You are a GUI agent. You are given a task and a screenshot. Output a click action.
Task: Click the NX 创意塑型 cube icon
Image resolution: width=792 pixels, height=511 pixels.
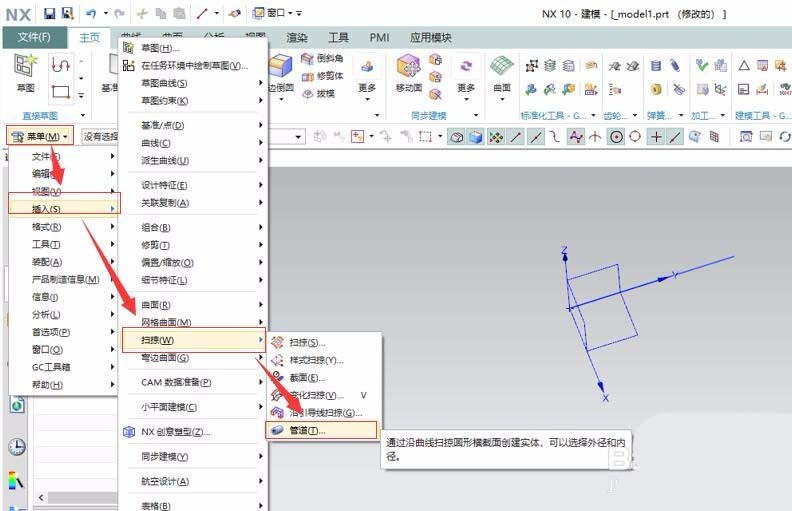129,432
